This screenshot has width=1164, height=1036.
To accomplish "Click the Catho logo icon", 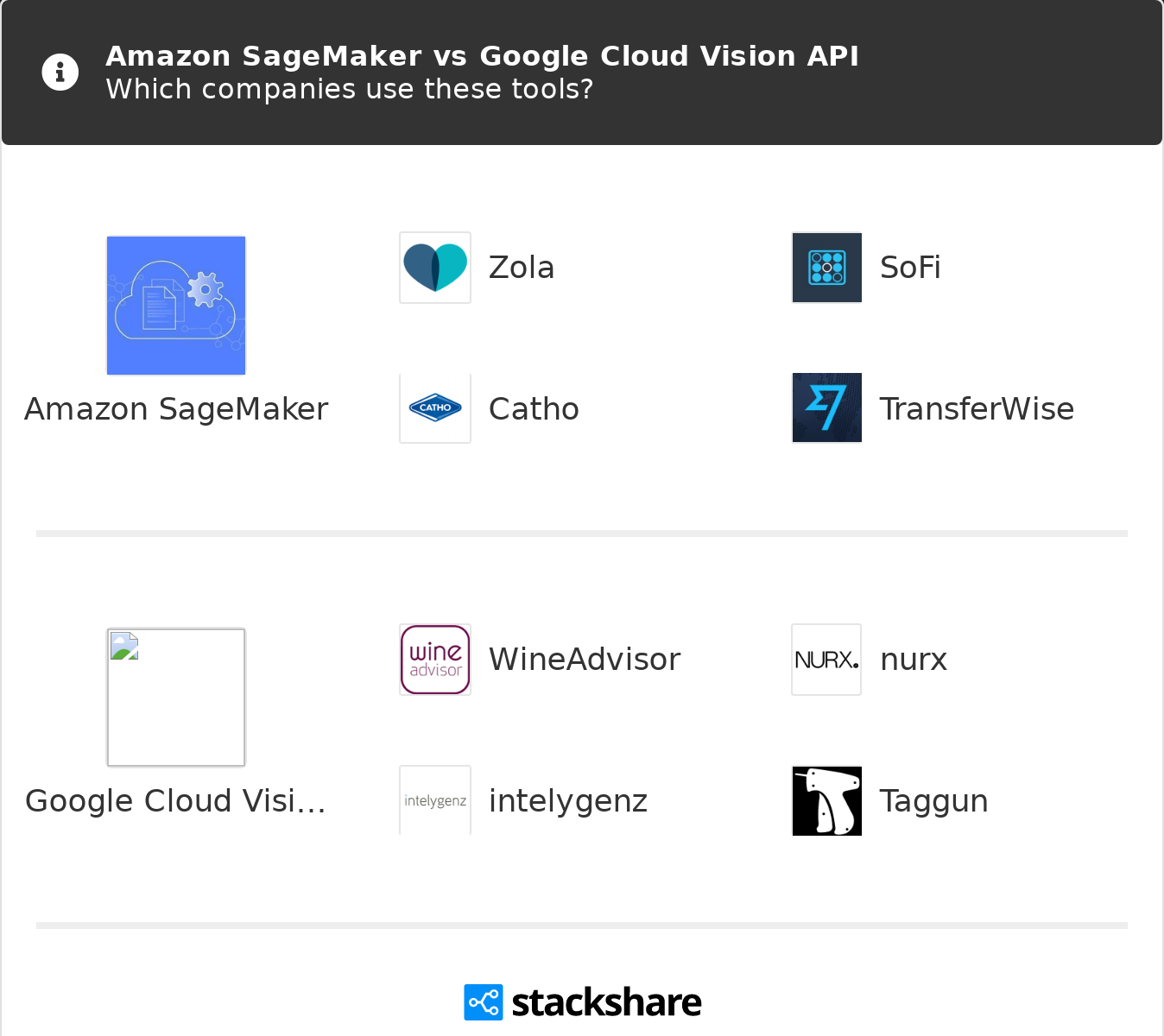I will click(x=435, y=408).
